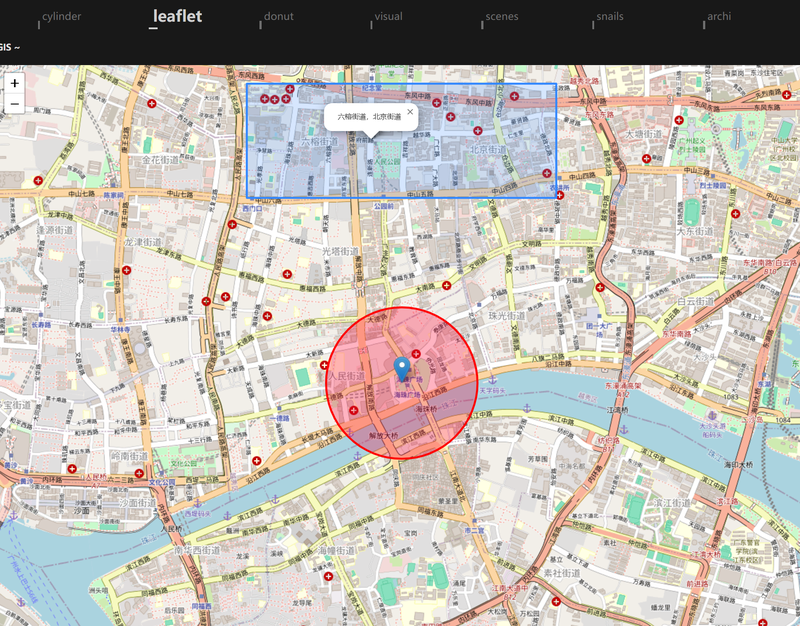Click hospital marker beside 龙津街道 label
The image size is (800, 626).
click(127, 270)
